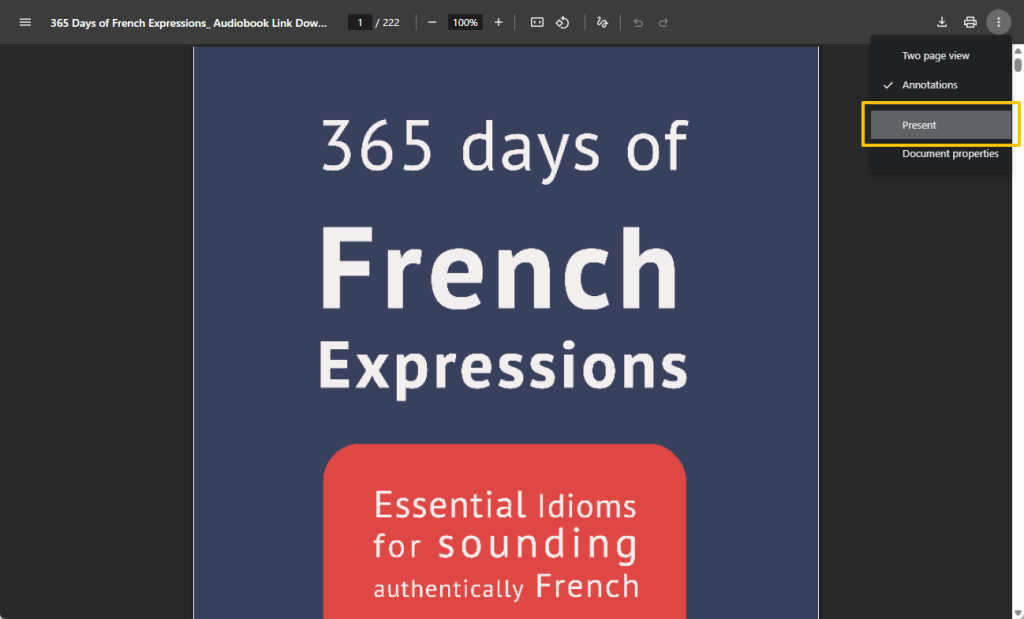Open the page thumbnails sidebar menu
This screenshot has height=619, width=1024.
click(24, 22)
